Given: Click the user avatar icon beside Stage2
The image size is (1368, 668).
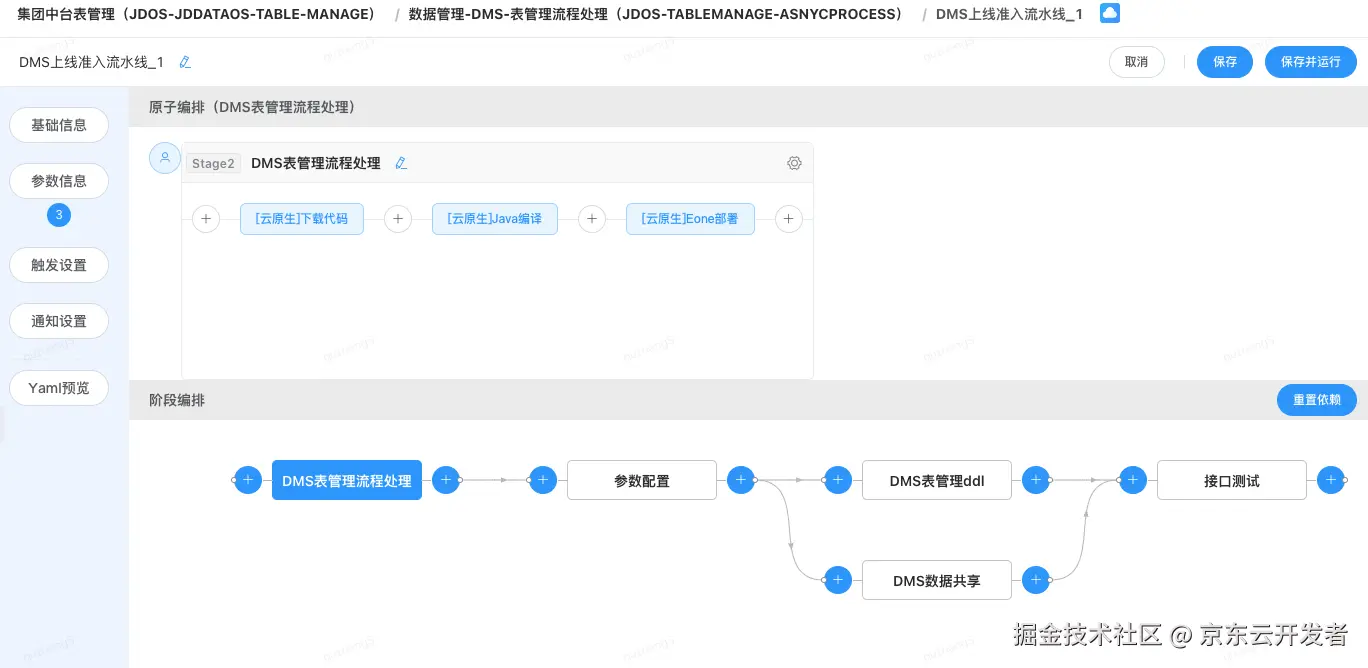Looking at the screenshot, I should [165, 158].
